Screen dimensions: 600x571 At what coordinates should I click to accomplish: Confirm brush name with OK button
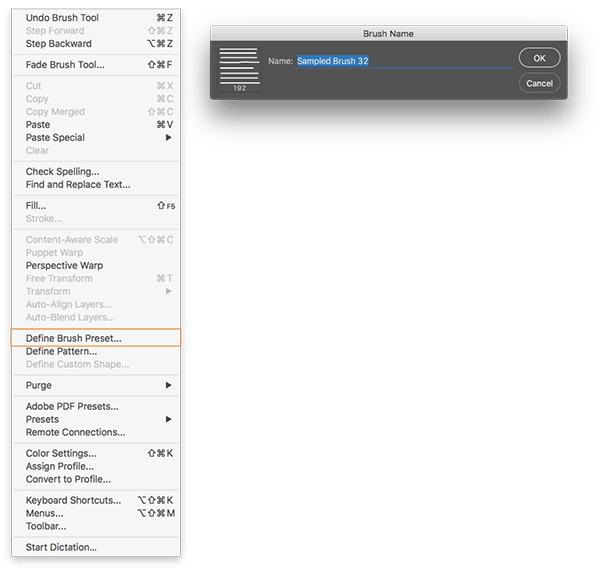coord(540,58)
